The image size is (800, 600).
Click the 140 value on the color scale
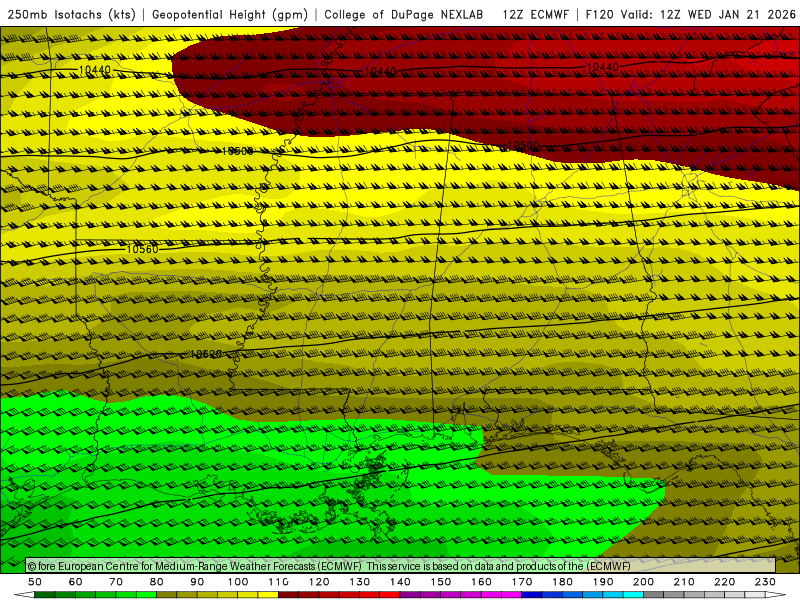tap(401, 582)
